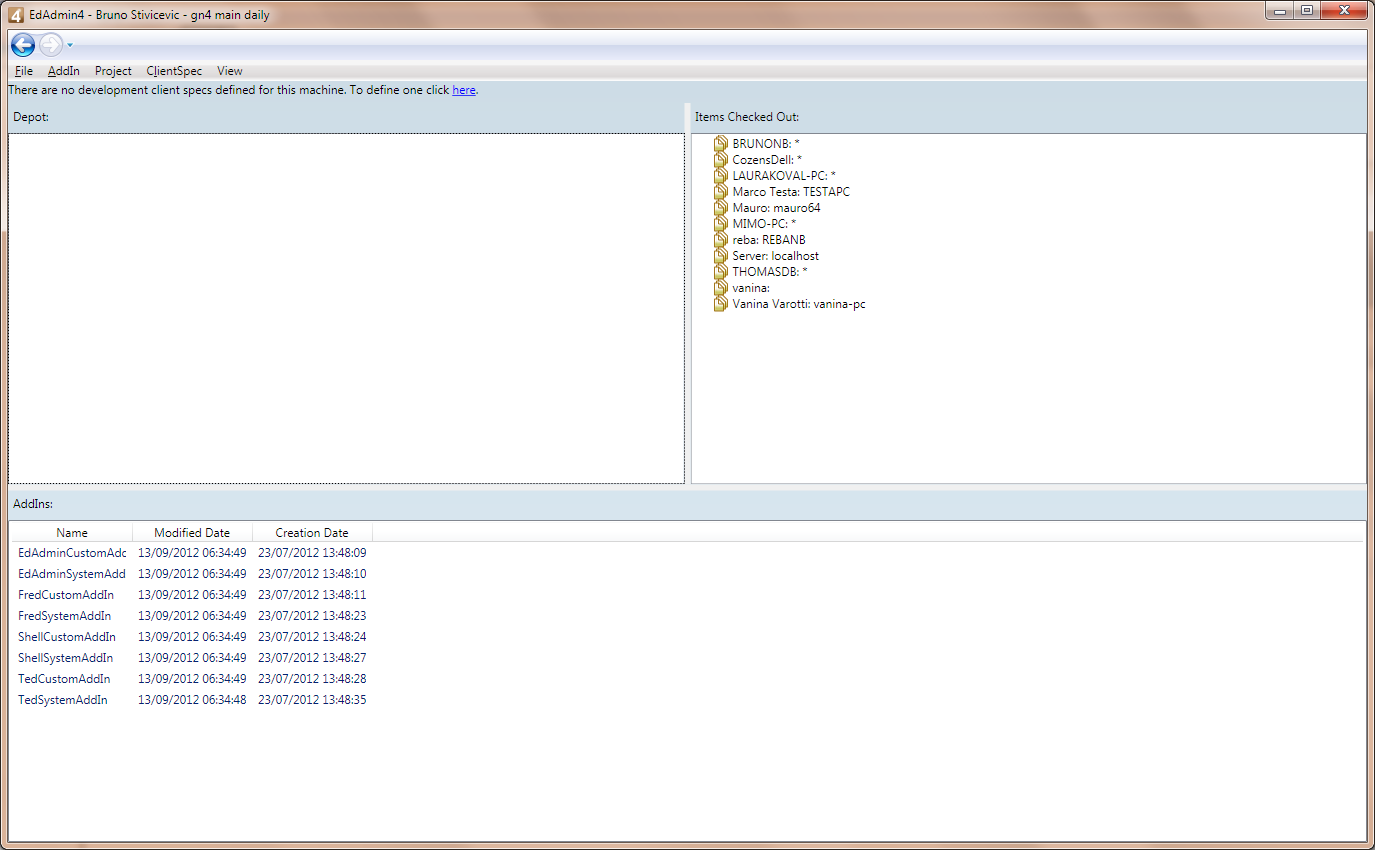
Task: Select 'MIMO-PC: *' item
Action: [764, 224]
